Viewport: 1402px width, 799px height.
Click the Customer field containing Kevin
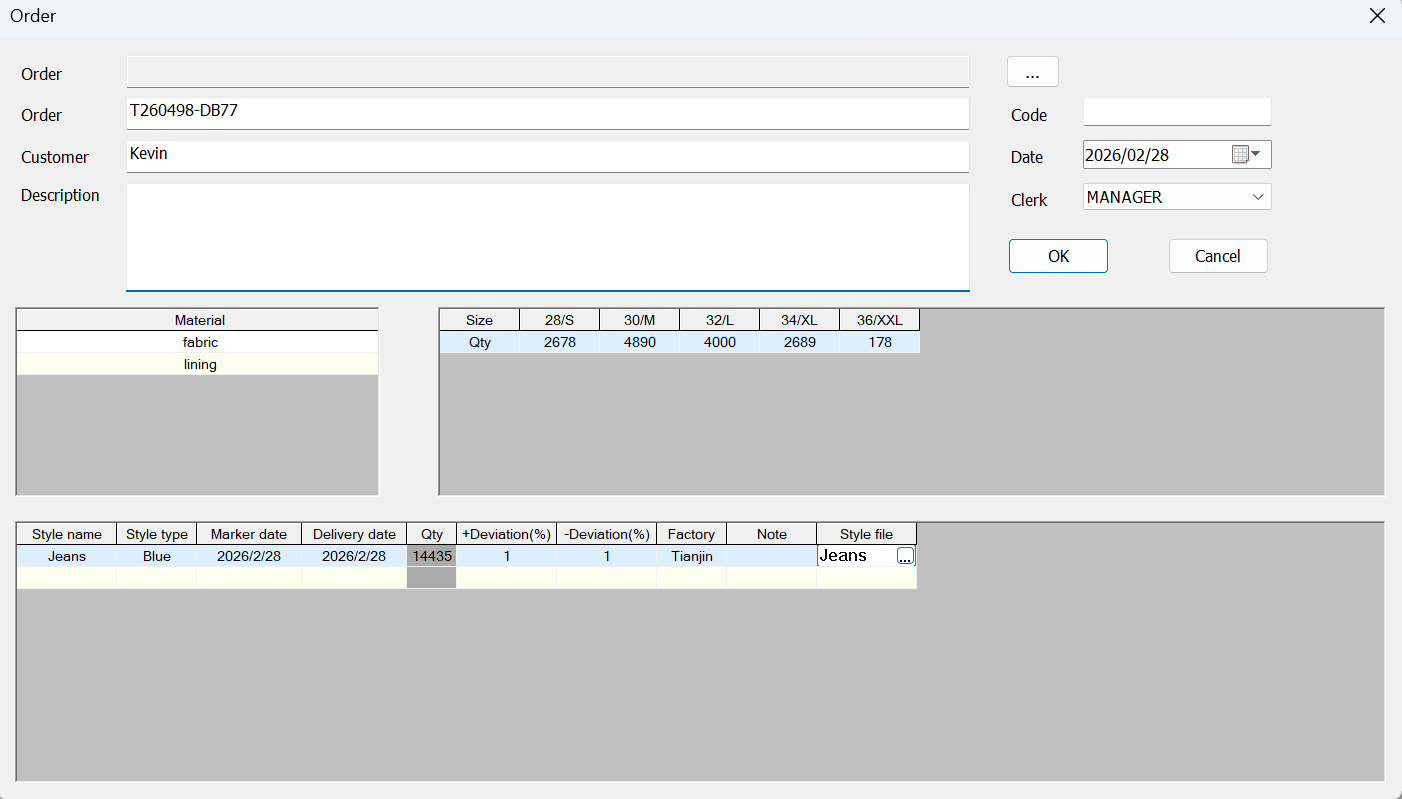(x=547, y=156)
